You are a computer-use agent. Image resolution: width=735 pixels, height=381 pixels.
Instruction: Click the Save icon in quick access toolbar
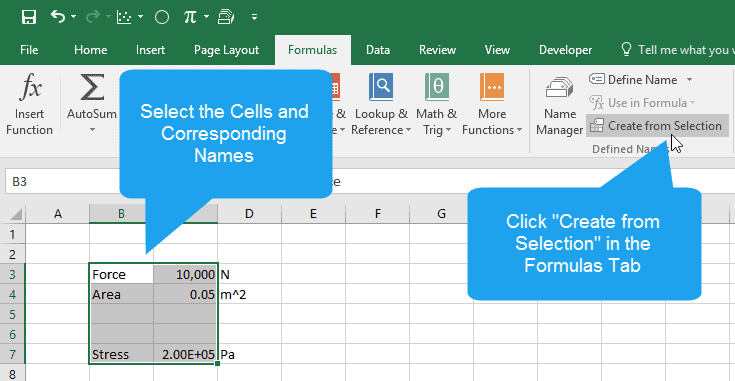point(29,17)
